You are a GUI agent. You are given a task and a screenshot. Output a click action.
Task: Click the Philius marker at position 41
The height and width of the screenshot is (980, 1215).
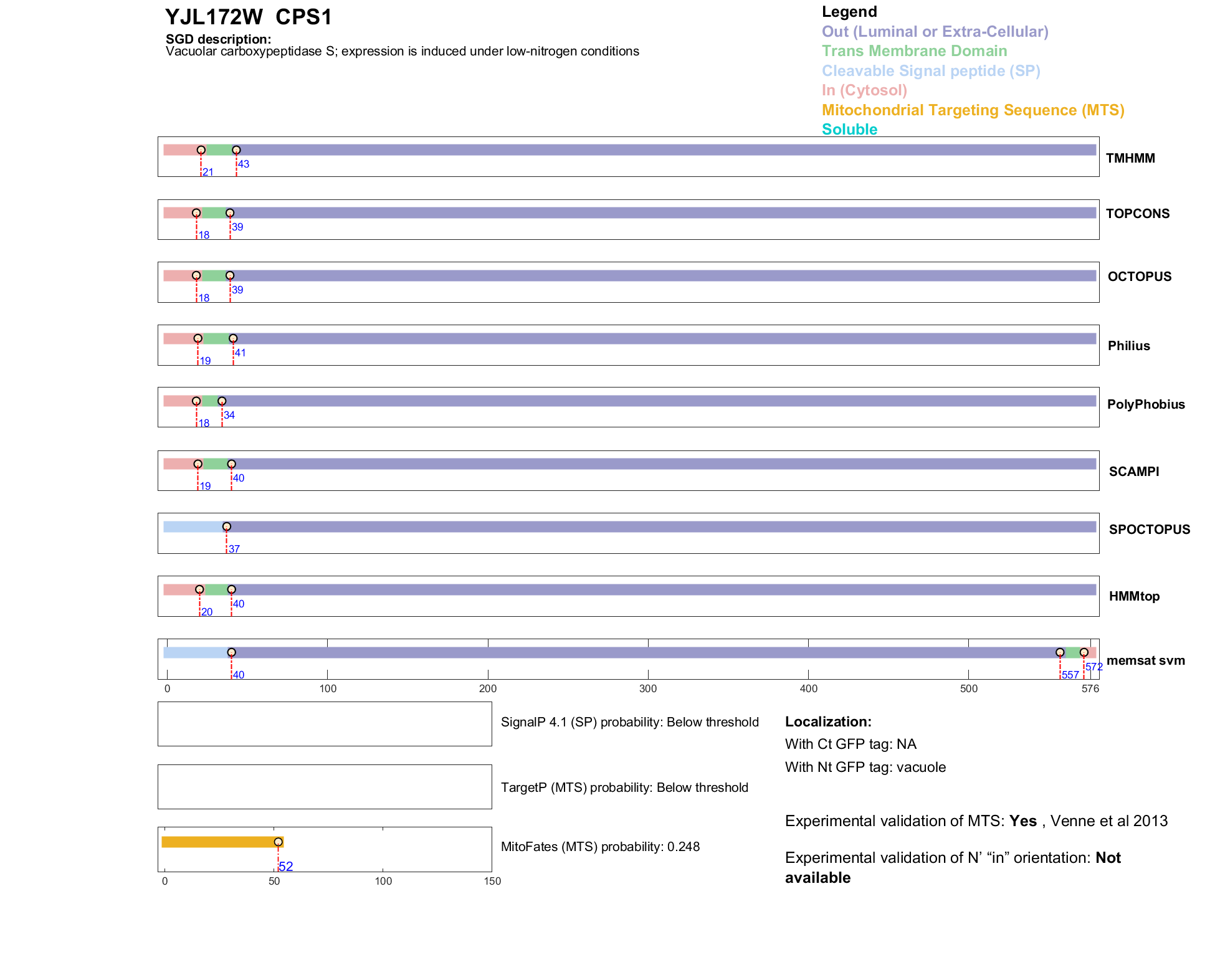tap(233, 339)
